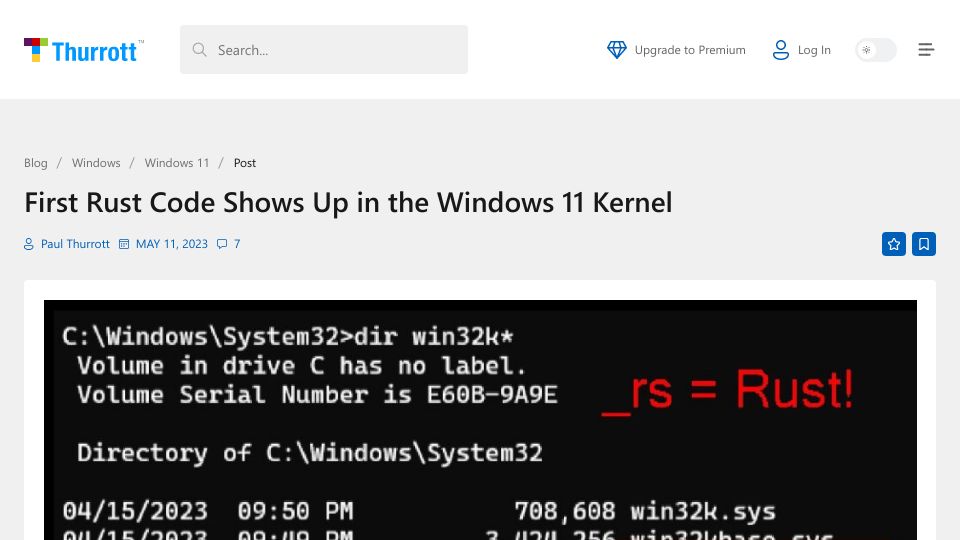Select the Post breadcrumb text
The width and height of the screenshot is (960, 540).
pyautogui.click(x=245, y=163)
